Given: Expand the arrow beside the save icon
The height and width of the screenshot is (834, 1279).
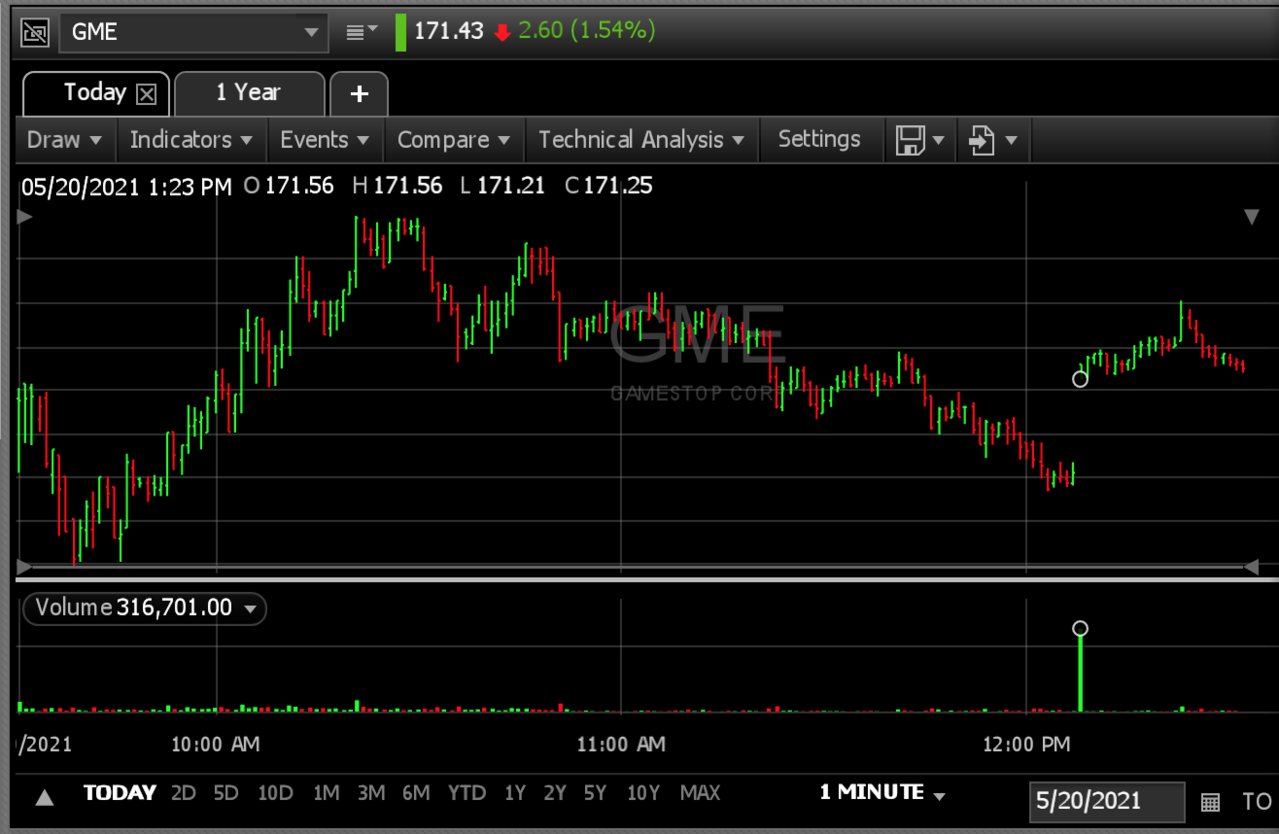Looking at the screenshot, I should [x=938, y=141].
